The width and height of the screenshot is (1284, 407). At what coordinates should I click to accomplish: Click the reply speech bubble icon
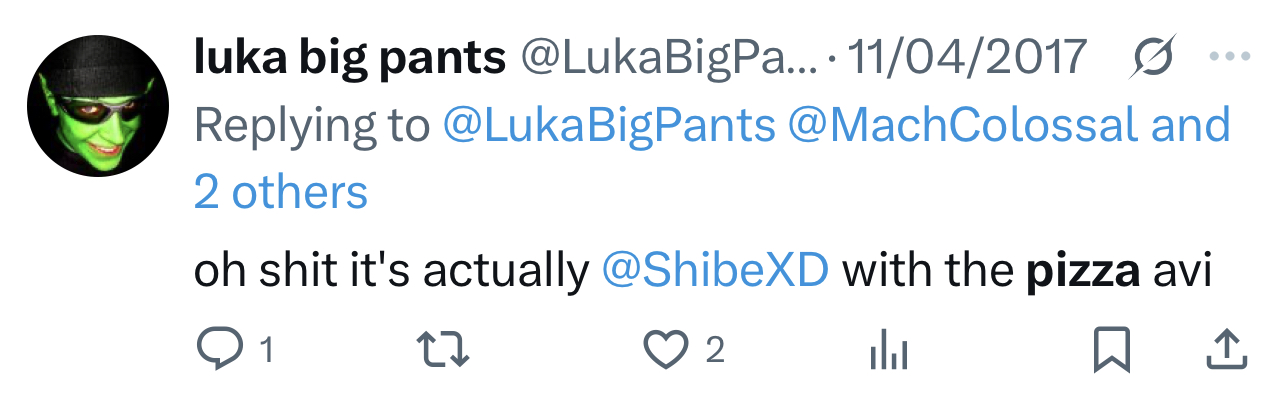pos(216,350)
